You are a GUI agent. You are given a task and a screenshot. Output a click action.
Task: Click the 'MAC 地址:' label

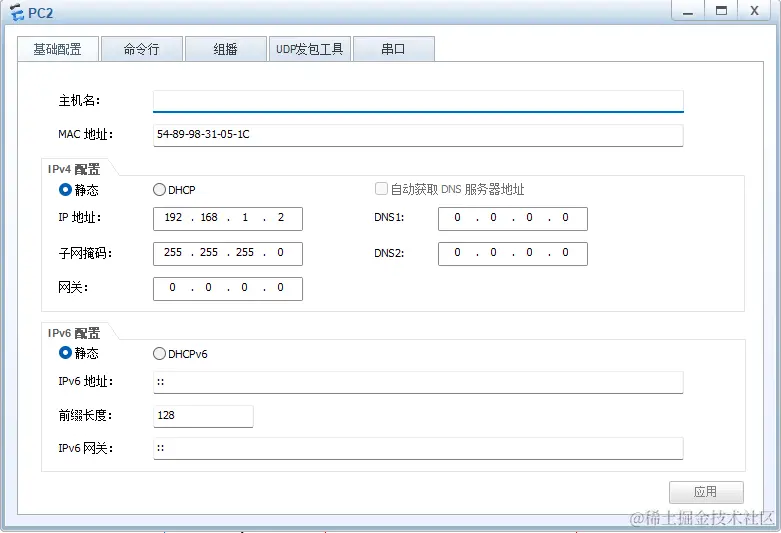[x=86, y=134]
